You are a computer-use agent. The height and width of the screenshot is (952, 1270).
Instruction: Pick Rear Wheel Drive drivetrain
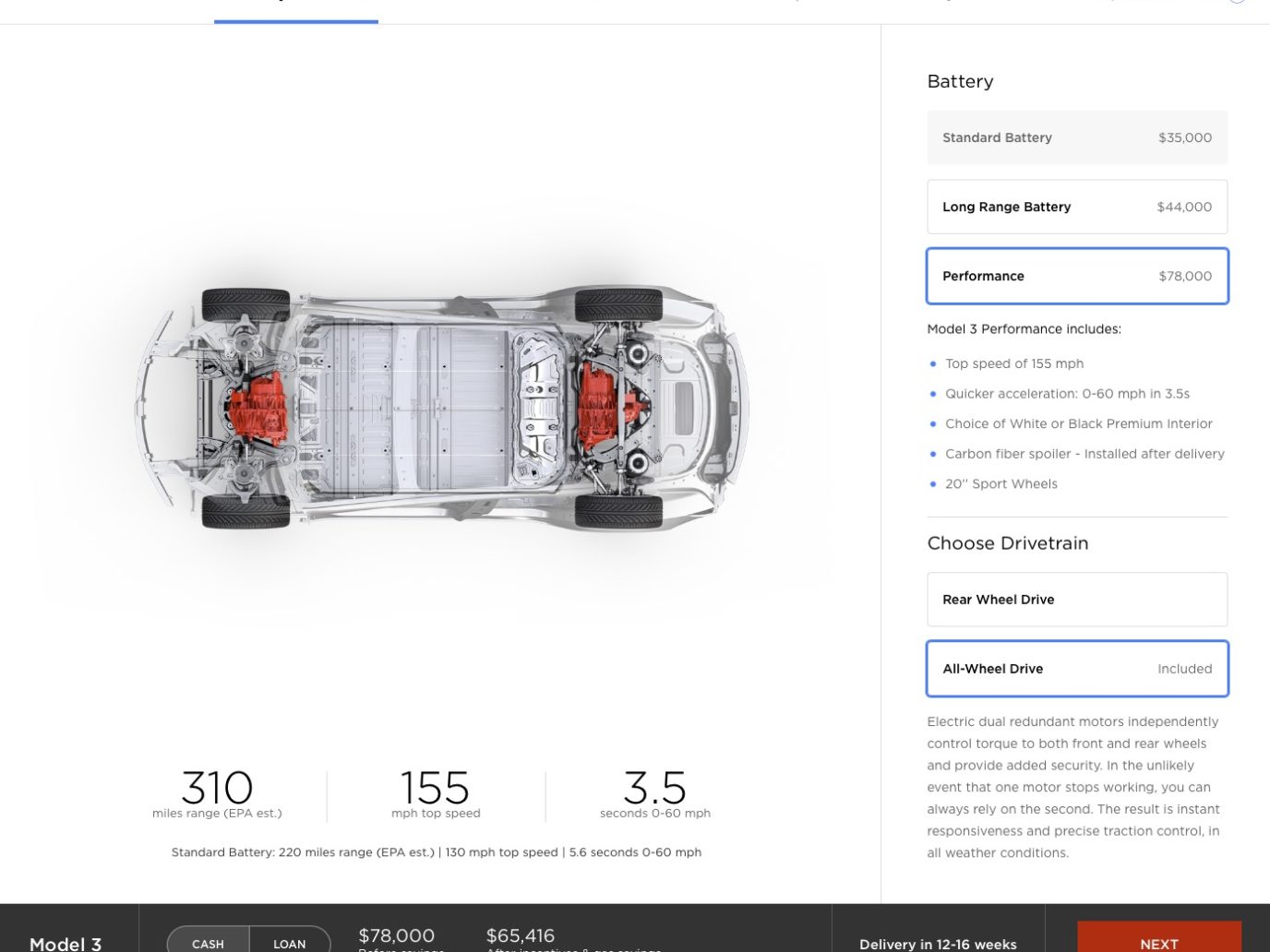click(x=1077, y=600)
